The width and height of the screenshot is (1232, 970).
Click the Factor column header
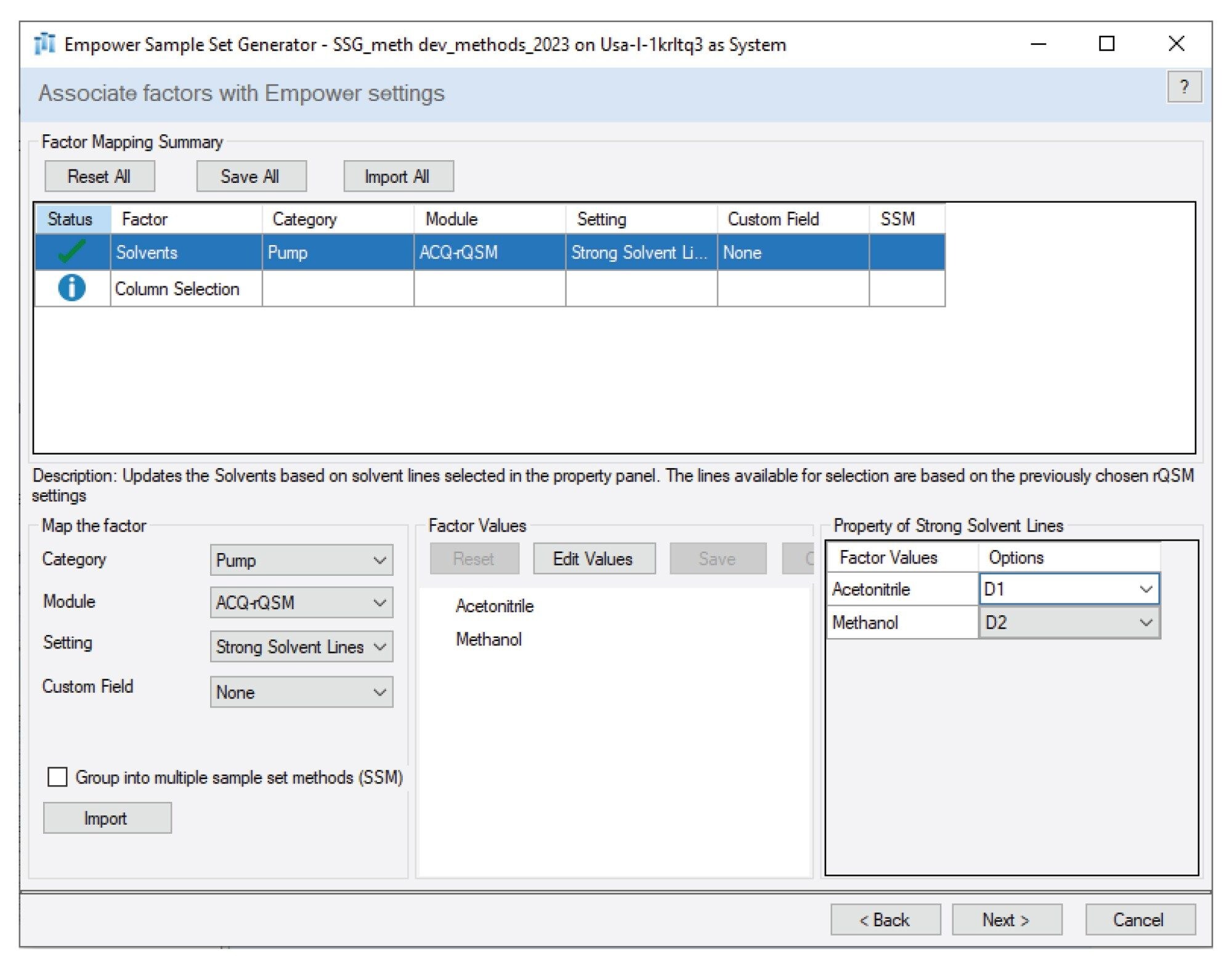pos(187,219)
